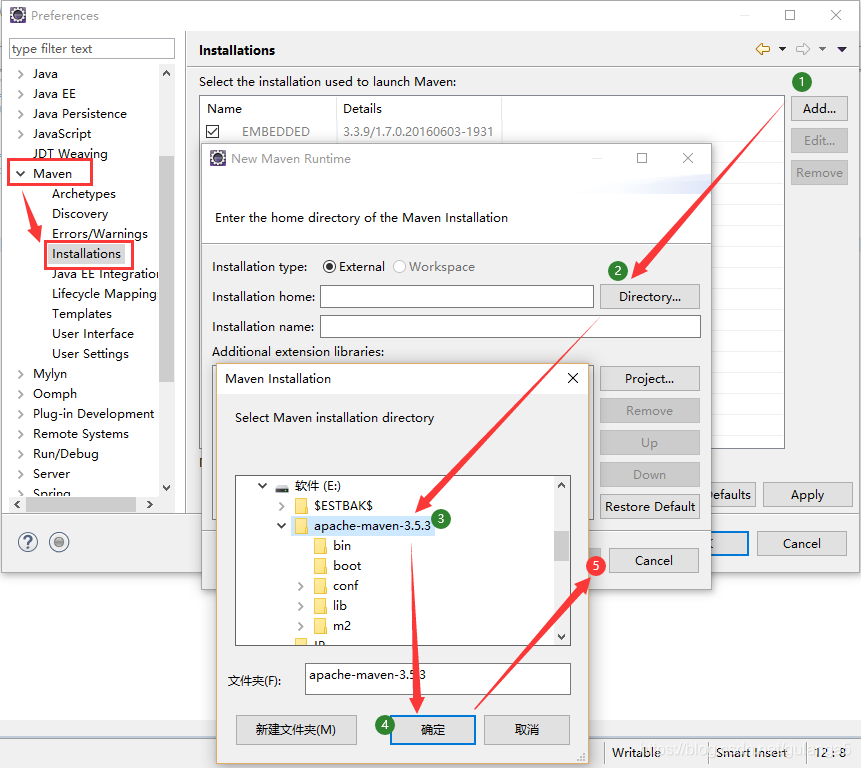Image resolution: width=861 pixels, height=768 pixels.
Task: Select the apache-maven-3.5.3 folder
Action: [372, 526]
